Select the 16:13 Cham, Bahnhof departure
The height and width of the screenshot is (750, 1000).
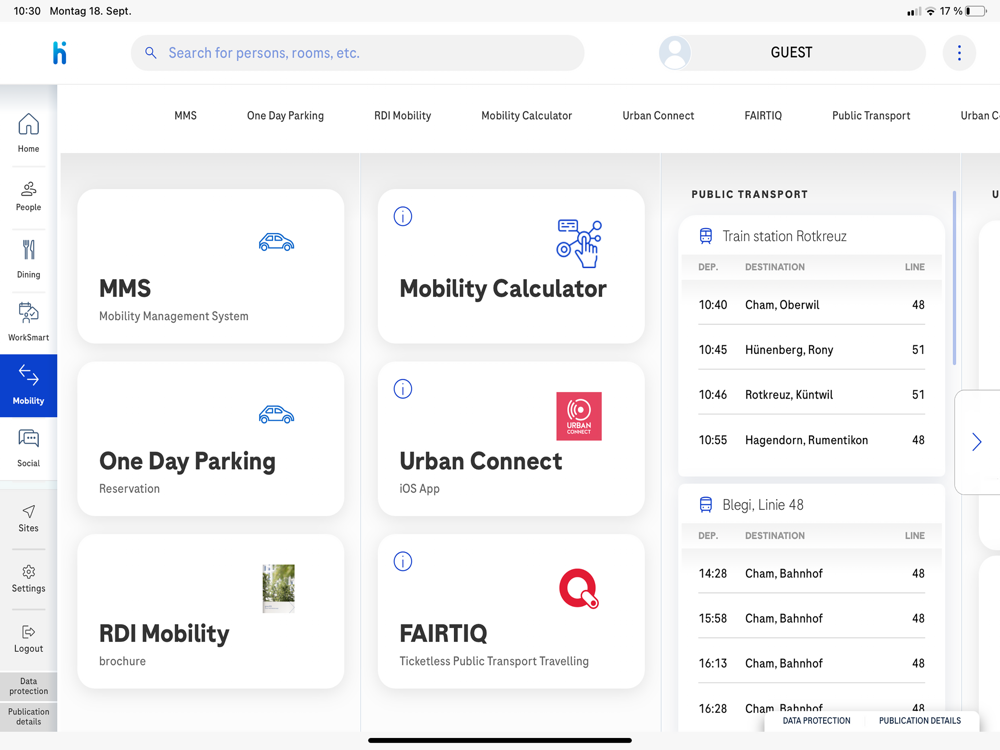pyautogui.click(x=811, y=663)
